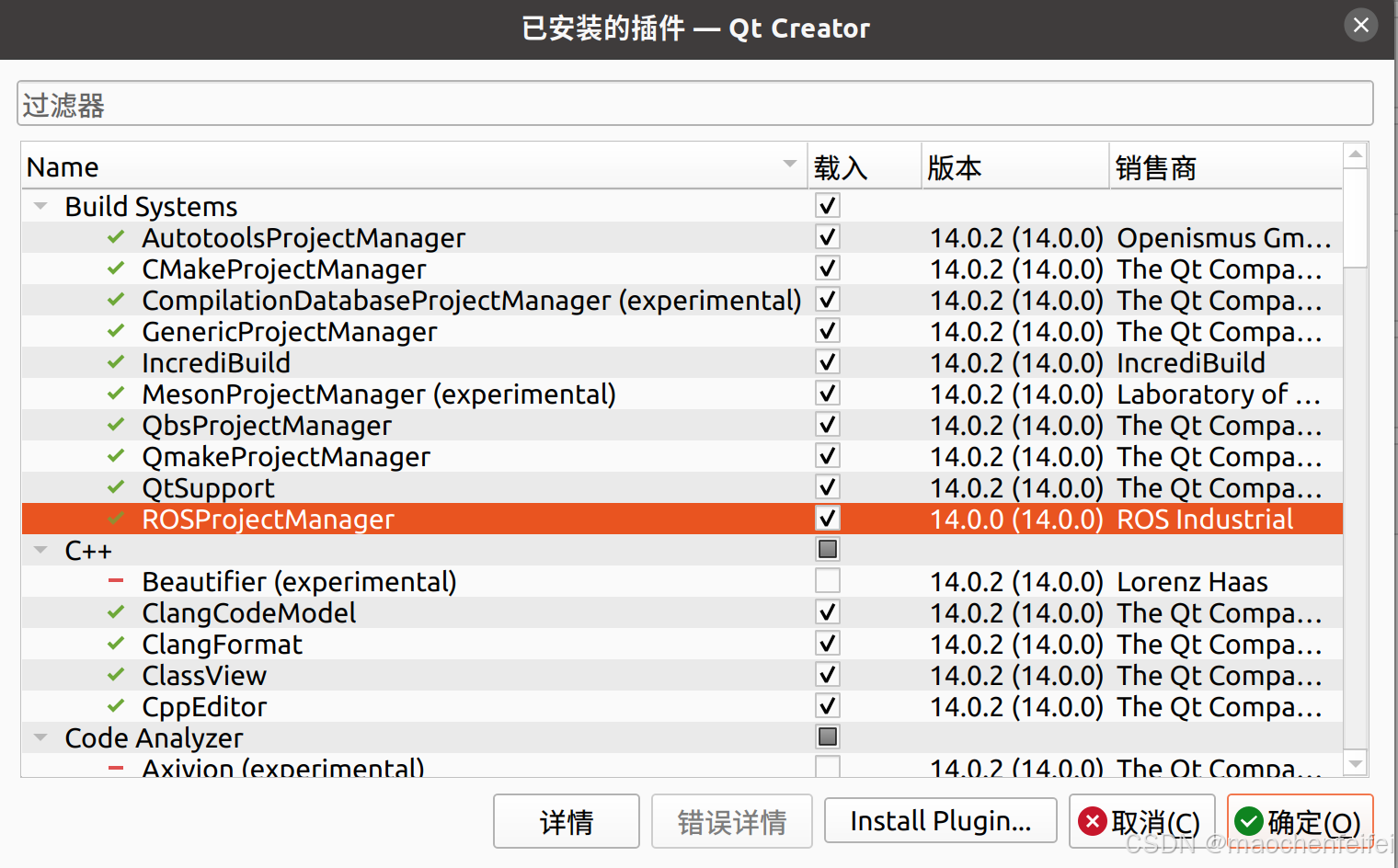
Task: Click the red X icon on the cancel button
Action: (x=1092, y=821)
